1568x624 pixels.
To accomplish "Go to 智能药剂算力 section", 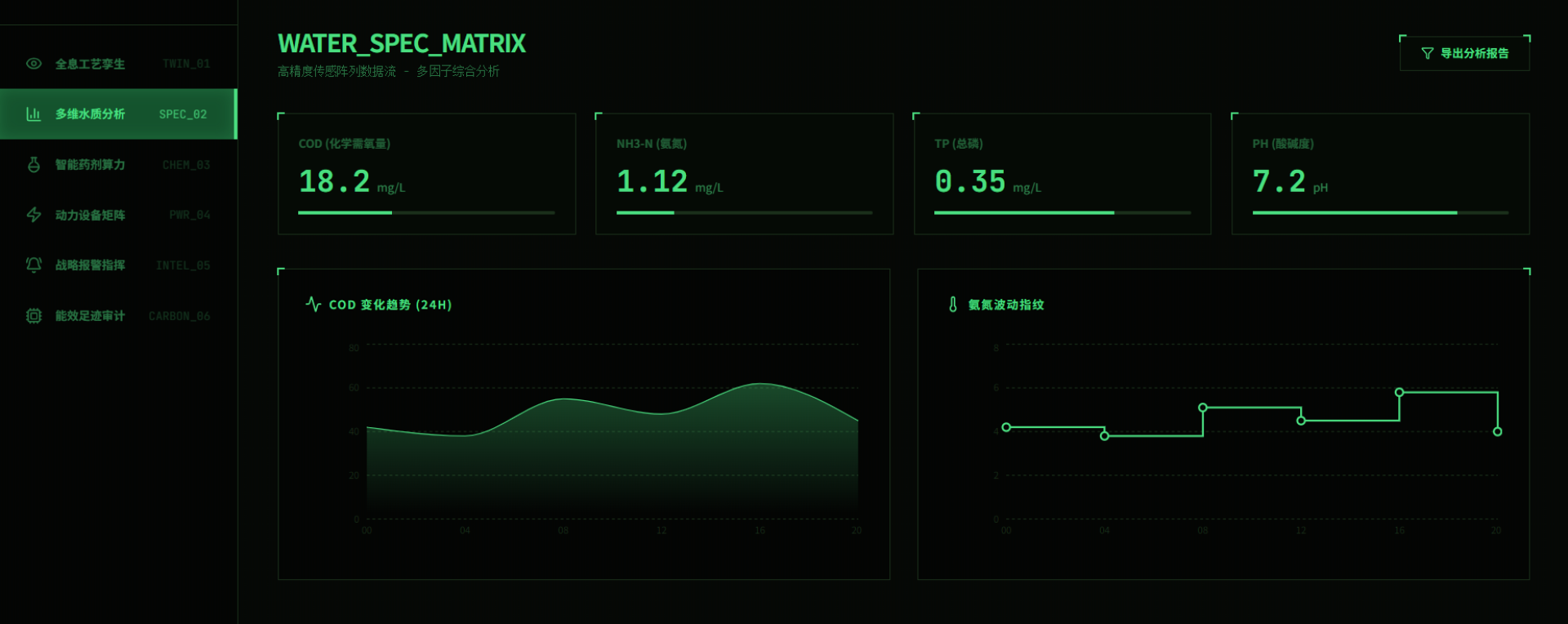I will coord(118,165).
